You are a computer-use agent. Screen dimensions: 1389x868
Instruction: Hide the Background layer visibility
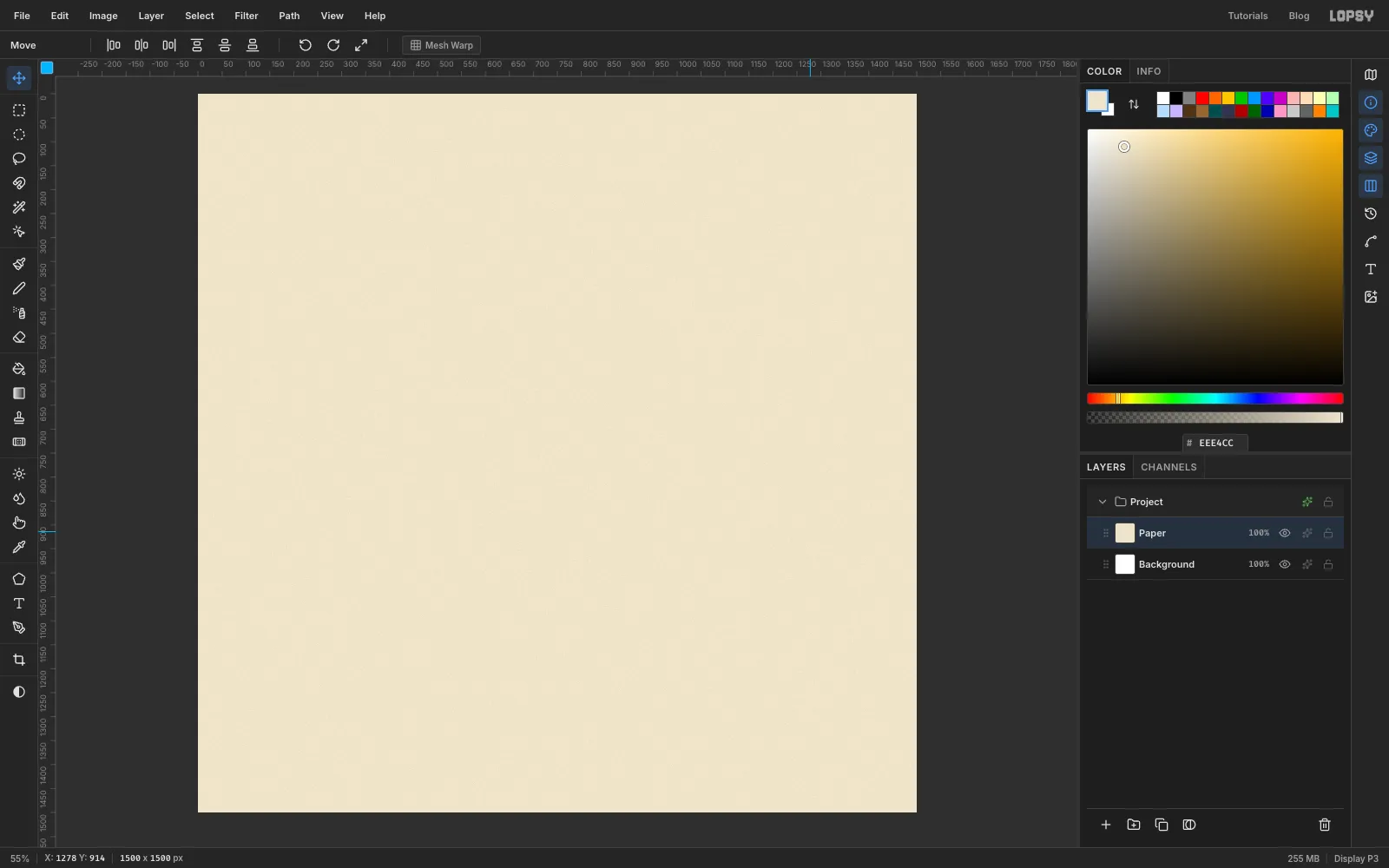click(x=1285, y=564)
